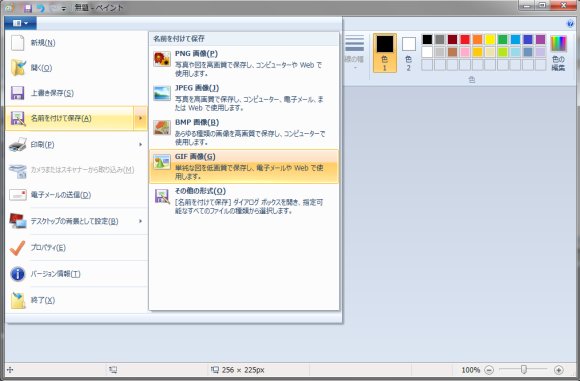Screen dimensions: 580x381
Task: Pick the red color swatch in palette
Action: click(x=465, y=39)
